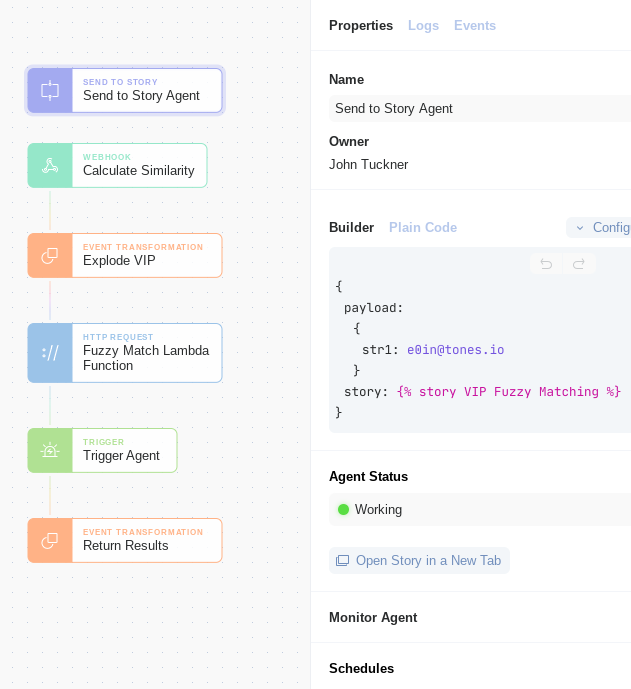The width and height of the screenshot is (631, 689).
Task: Click the Name input field
Action: [480, 109]
